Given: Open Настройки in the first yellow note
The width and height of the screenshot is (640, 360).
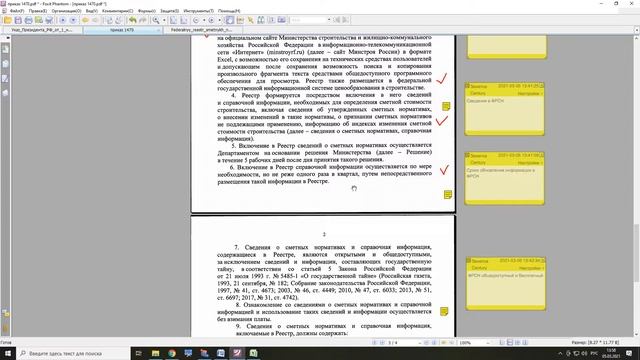Looking at the screenshot, I should coord(530,93).
